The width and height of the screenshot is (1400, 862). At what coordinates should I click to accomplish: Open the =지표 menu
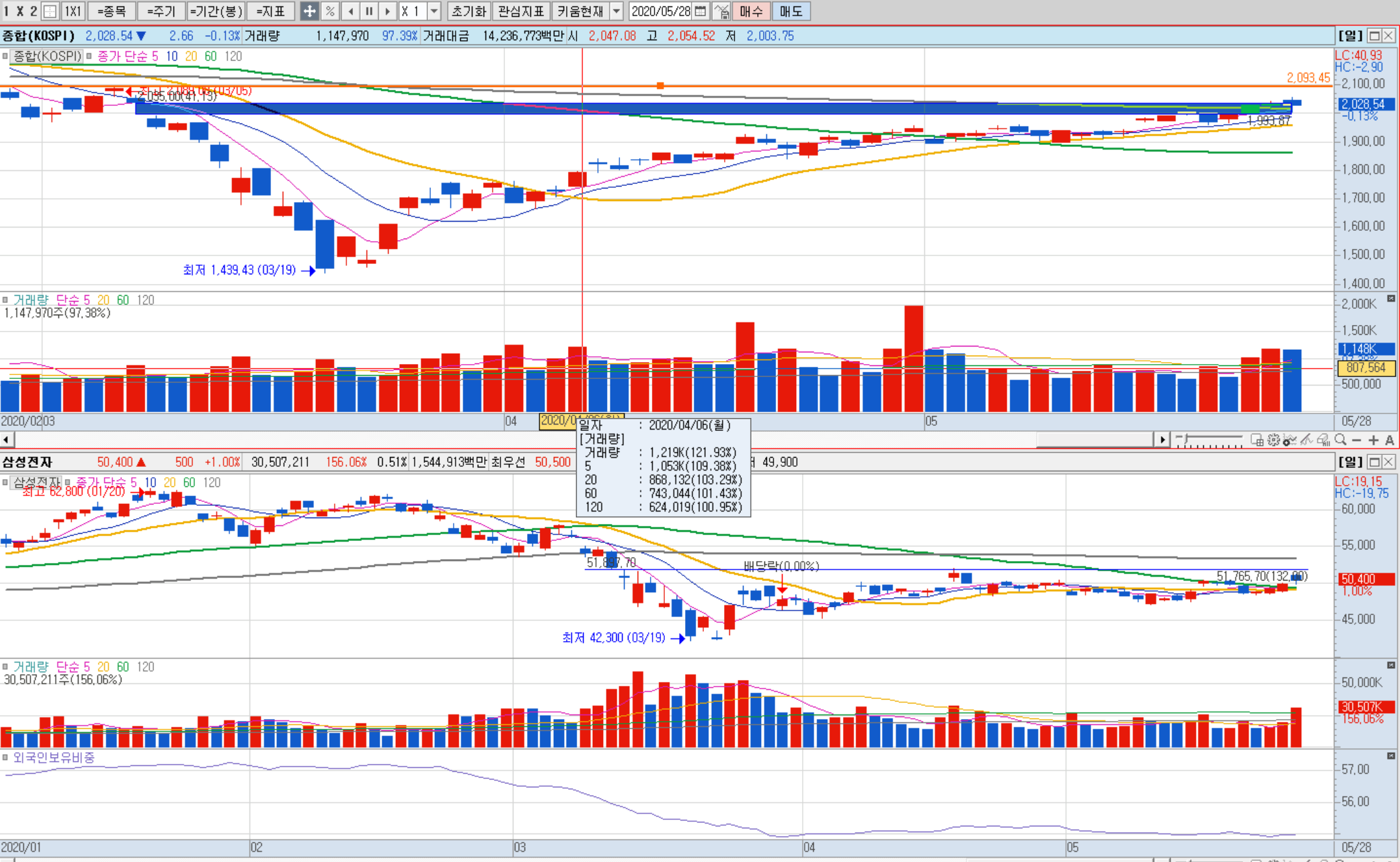pyautogui.click(x=270, y=11)
